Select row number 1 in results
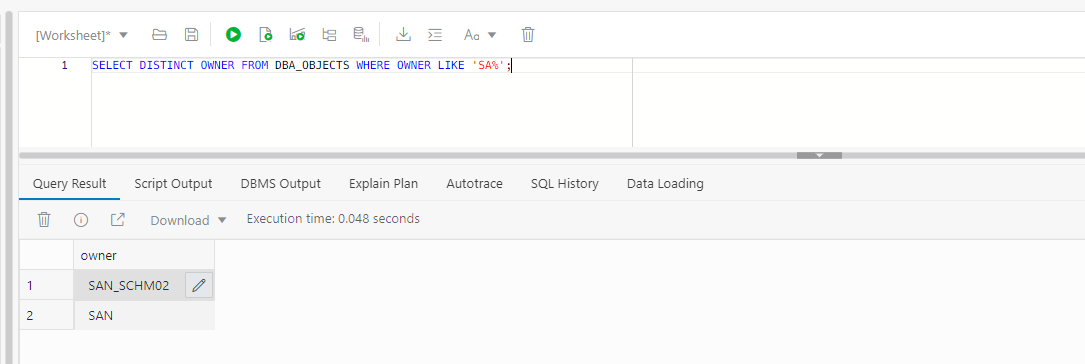Image resolution: width=1085 pixels, height=364 pixels. pos(46,285)
